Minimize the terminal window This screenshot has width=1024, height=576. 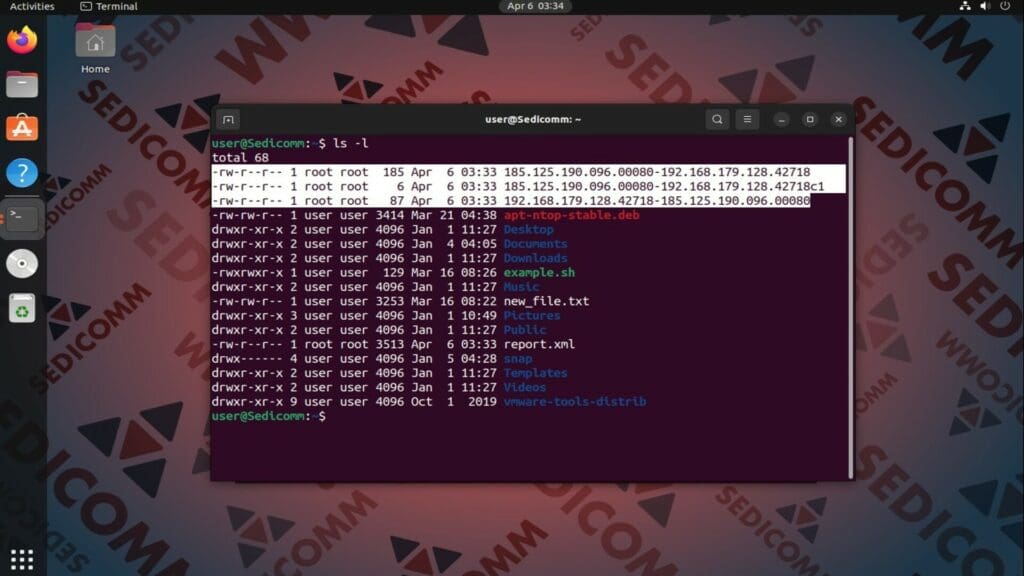click(x=782, y=120)
